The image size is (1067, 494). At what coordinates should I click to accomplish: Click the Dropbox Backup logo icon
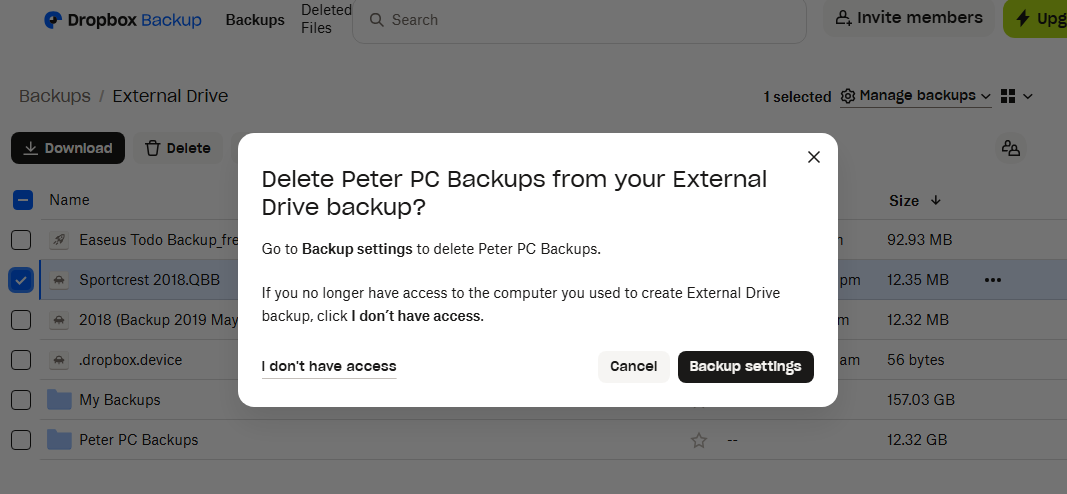(55, 20)
